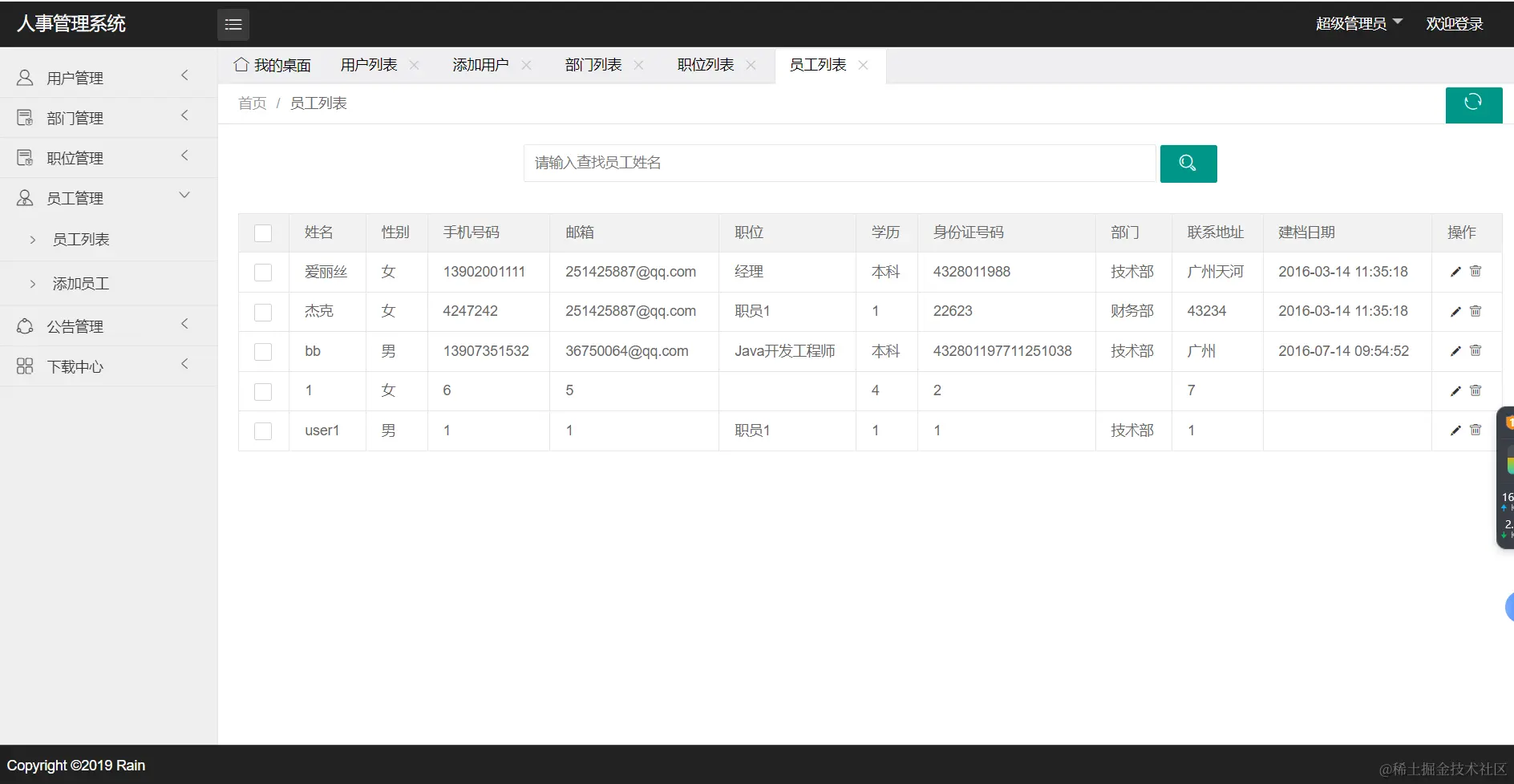Click the 财务部 department cell
Image resolution: width=1514 pixels, height=784 pixels.
click(1132, 311)
